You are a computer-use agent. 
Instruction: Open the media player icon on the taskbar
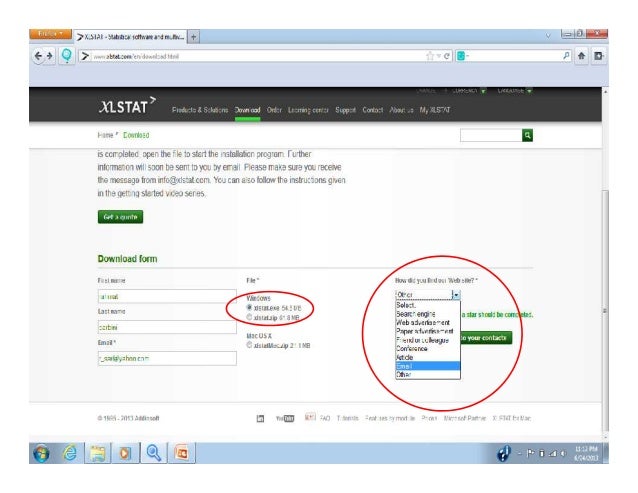[x=125, y=453]
